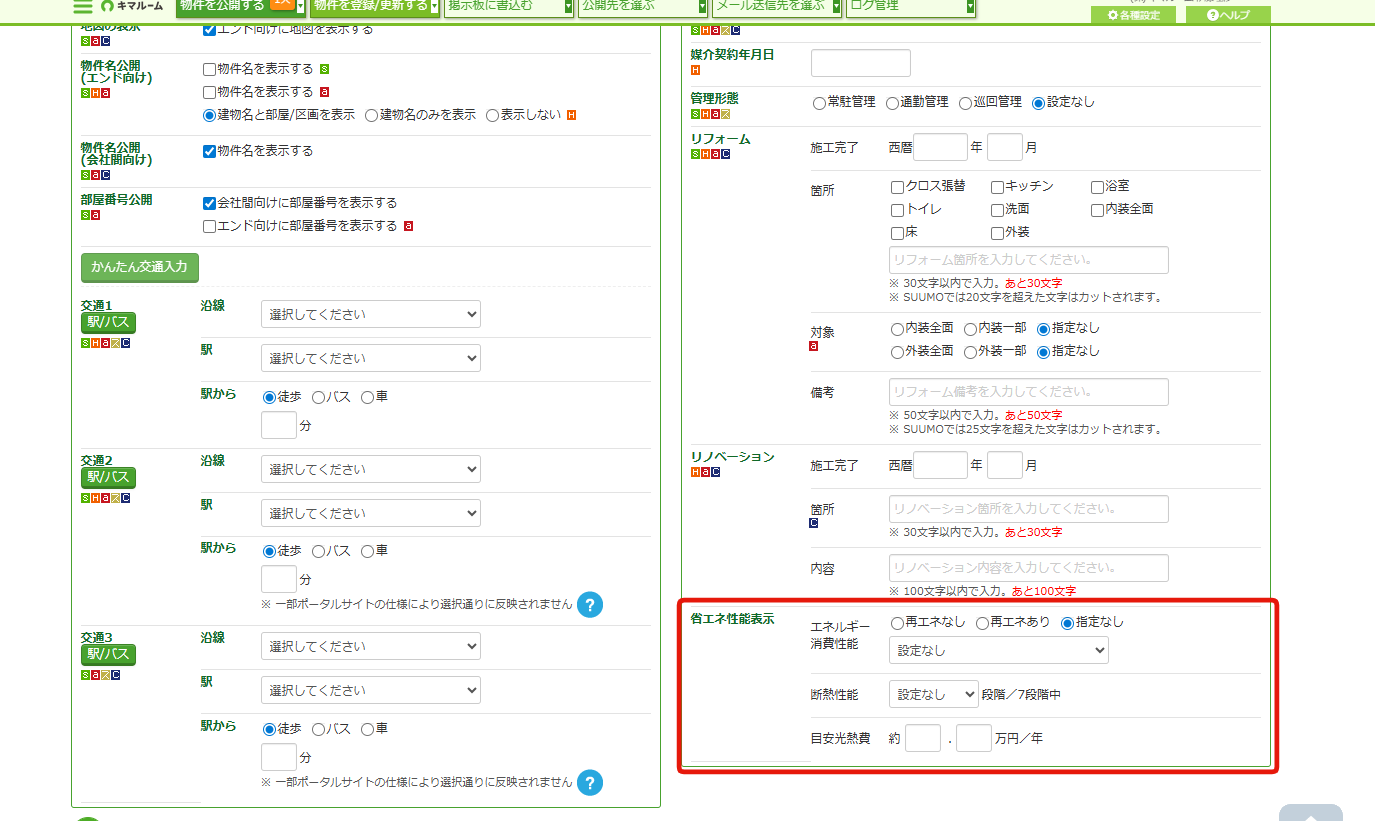Open the ヘルプ help button
The image size is (1375, 821).
pos(1228,15)
